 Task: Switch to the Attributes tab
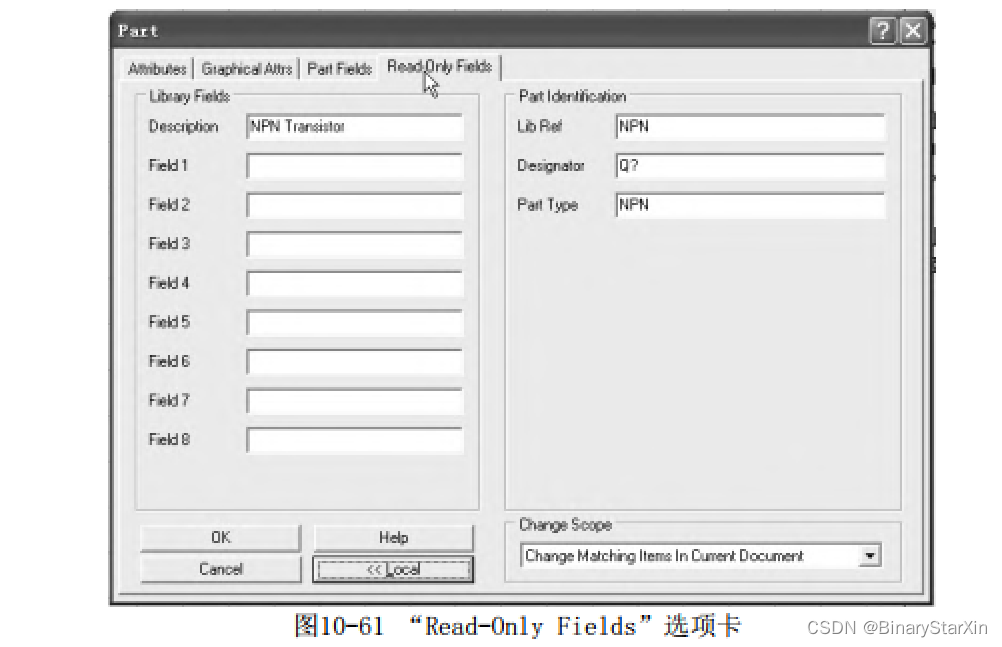[x=157, y=68]
